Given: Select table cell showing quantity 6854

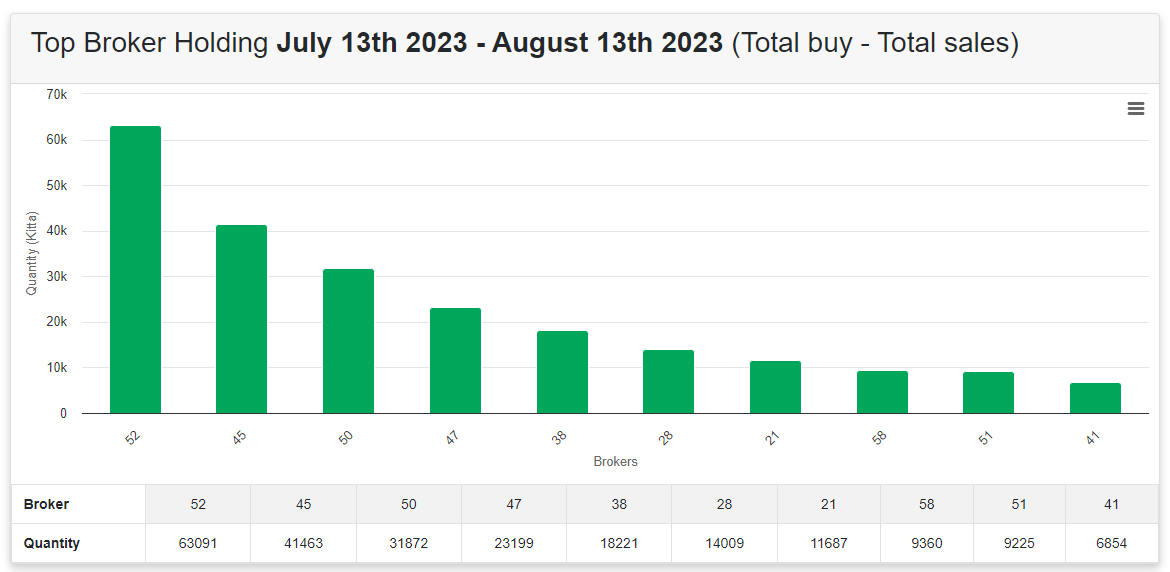Looking at the screenshot, I should (1112, 543).
